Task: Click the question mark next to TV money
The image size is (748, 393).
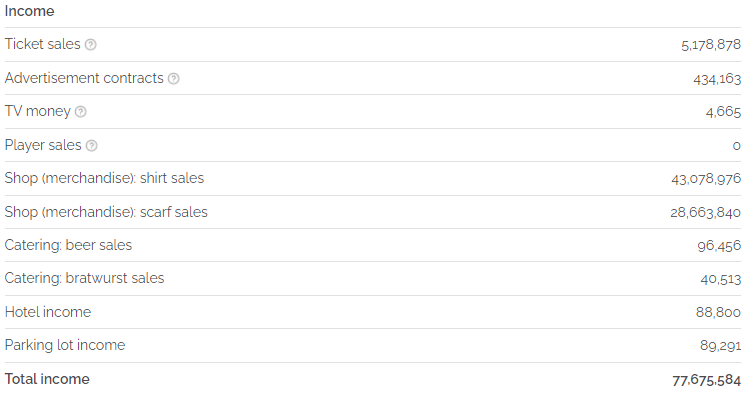Action: tap(81, 112)
